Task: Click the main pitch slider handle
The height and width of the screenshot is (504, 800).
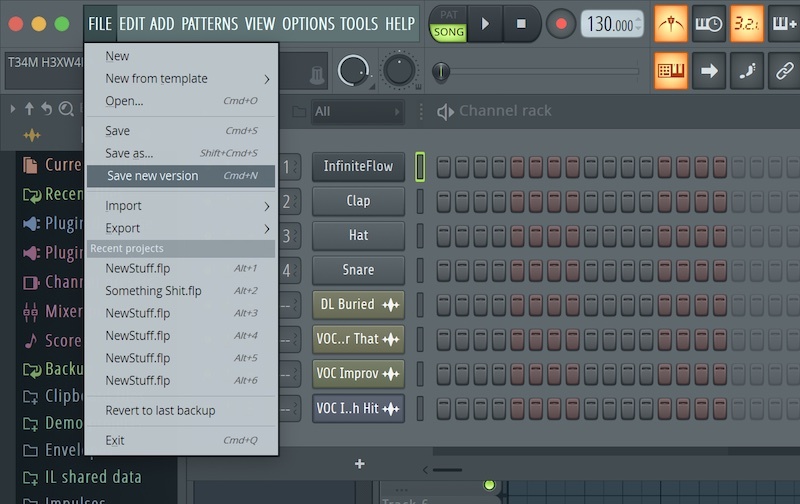Action: (440, 71)
